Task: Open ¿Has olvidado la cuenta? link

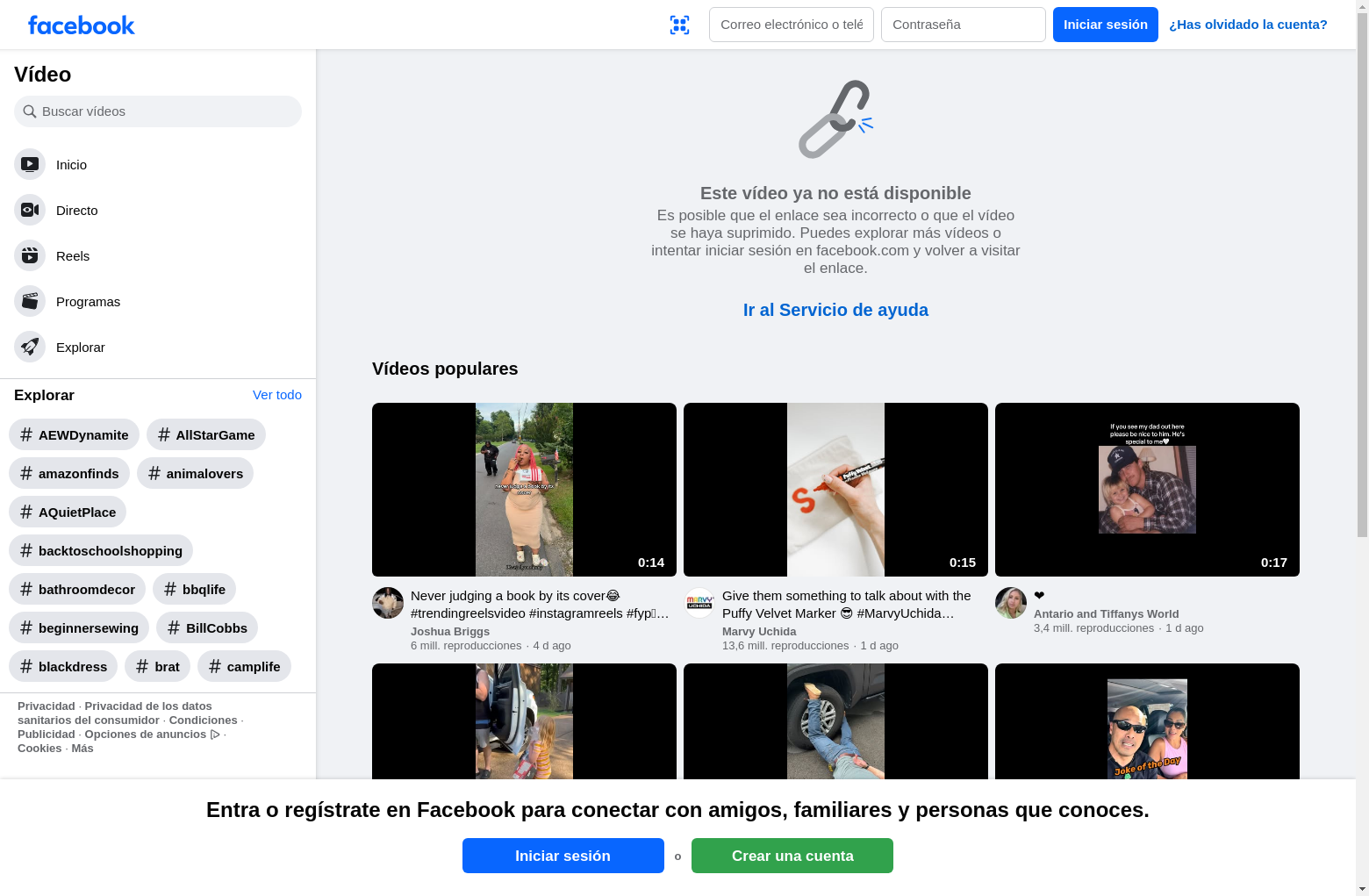Action: pos(1248,25)
